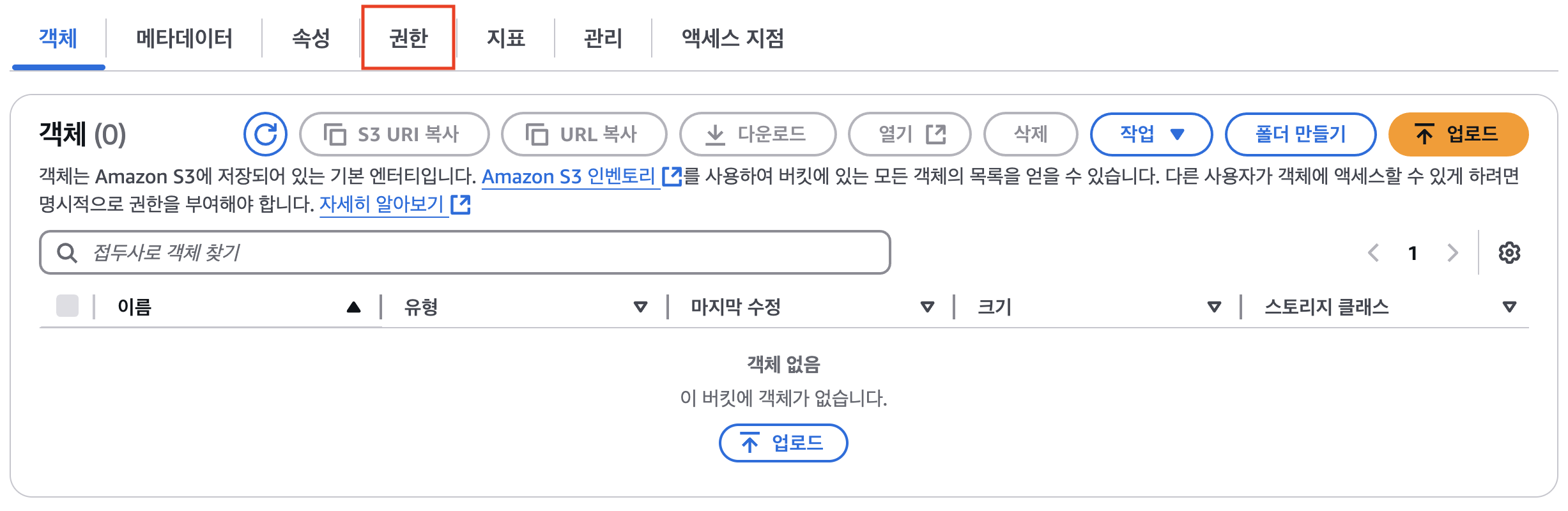1568x511 pixels.
Task: Go to previous page arrow
Action: point(1373,253)
